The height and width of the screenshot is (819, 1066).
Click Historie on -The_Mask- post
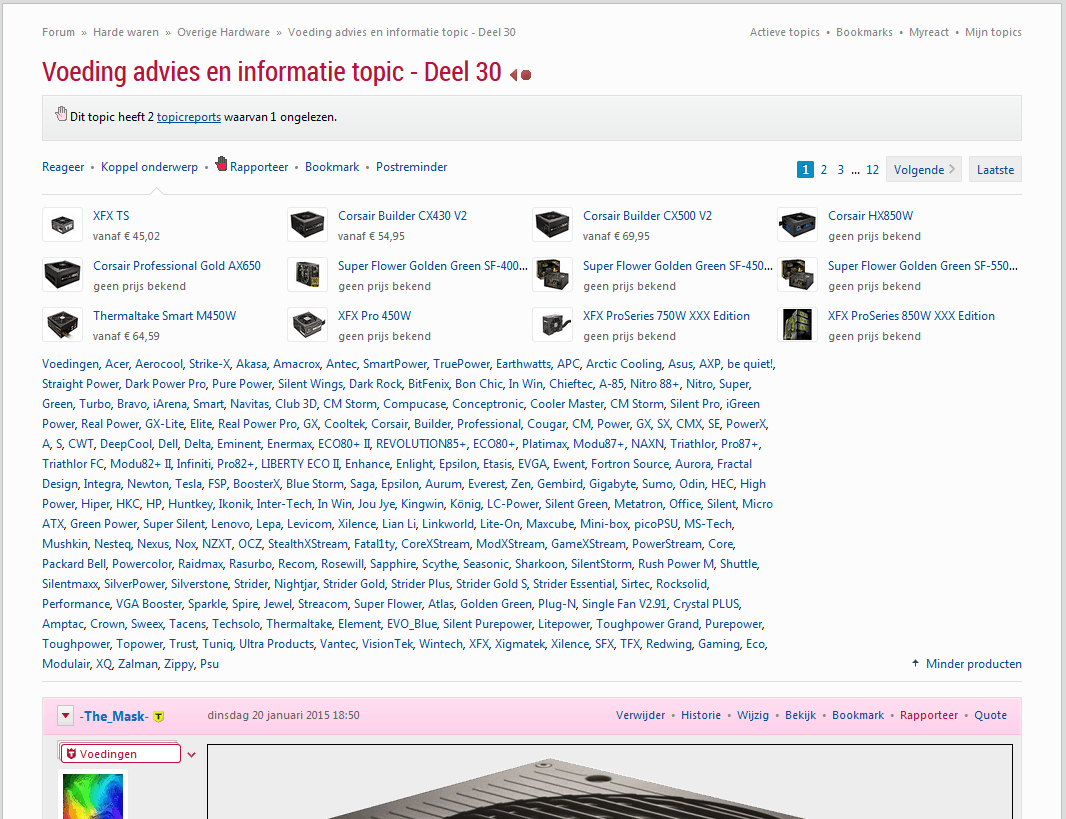pyautogui.click(x=701, y=715)
